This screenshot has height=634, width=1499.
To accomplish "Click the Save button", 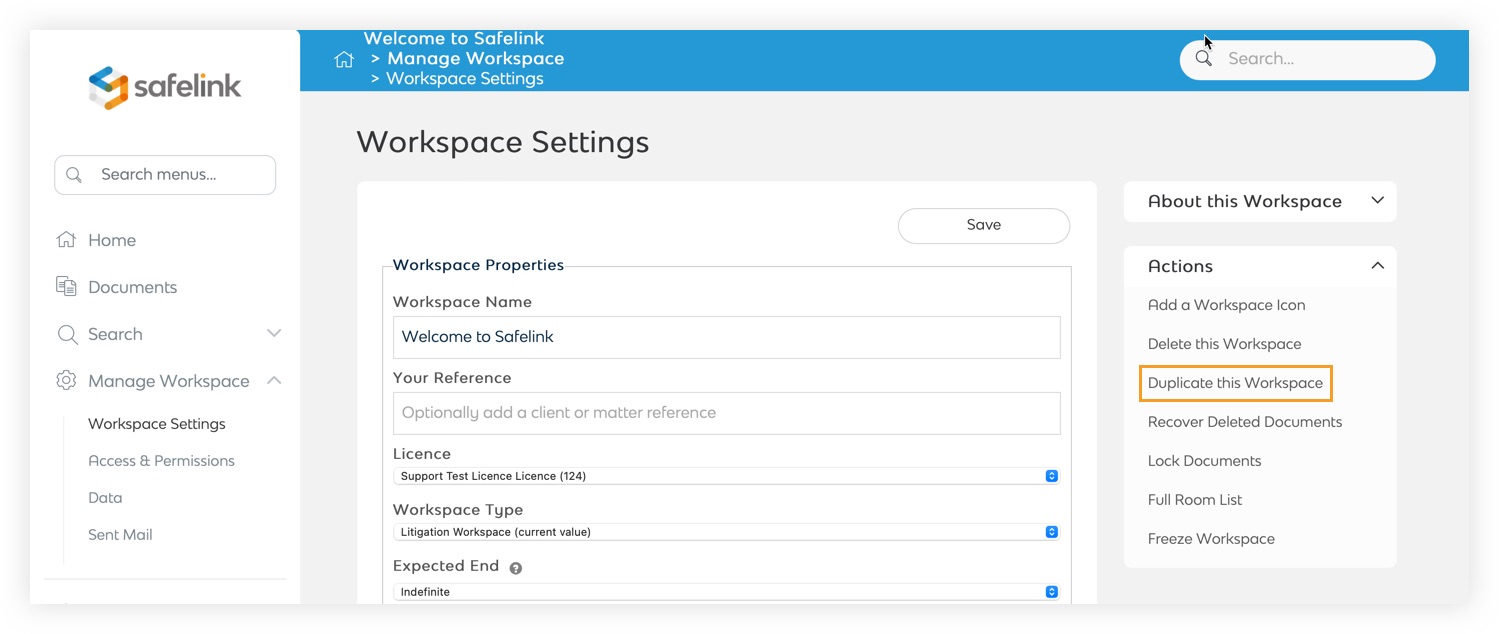I will [984, 225].
